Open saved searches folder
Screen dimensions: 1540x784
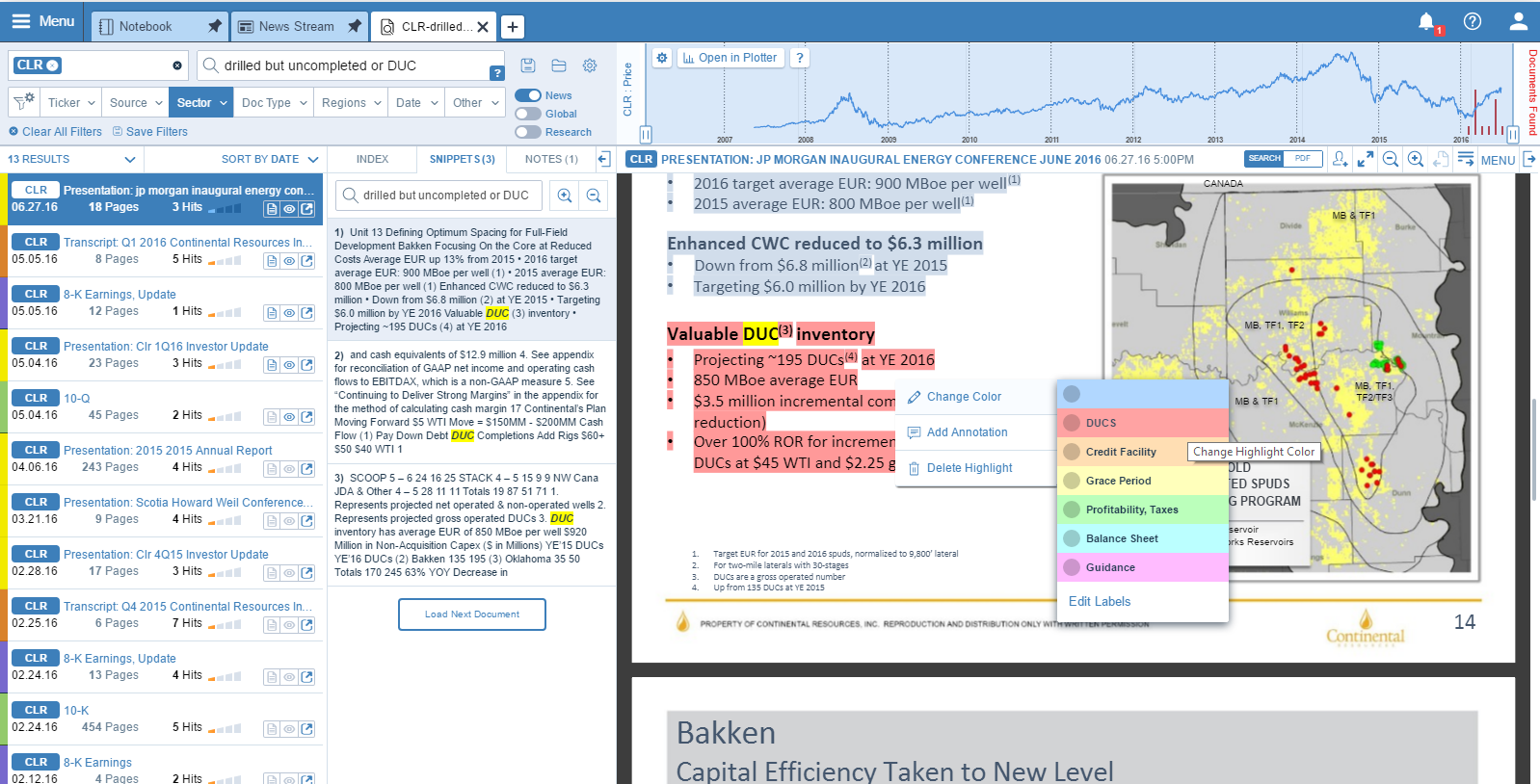[559, 65]
